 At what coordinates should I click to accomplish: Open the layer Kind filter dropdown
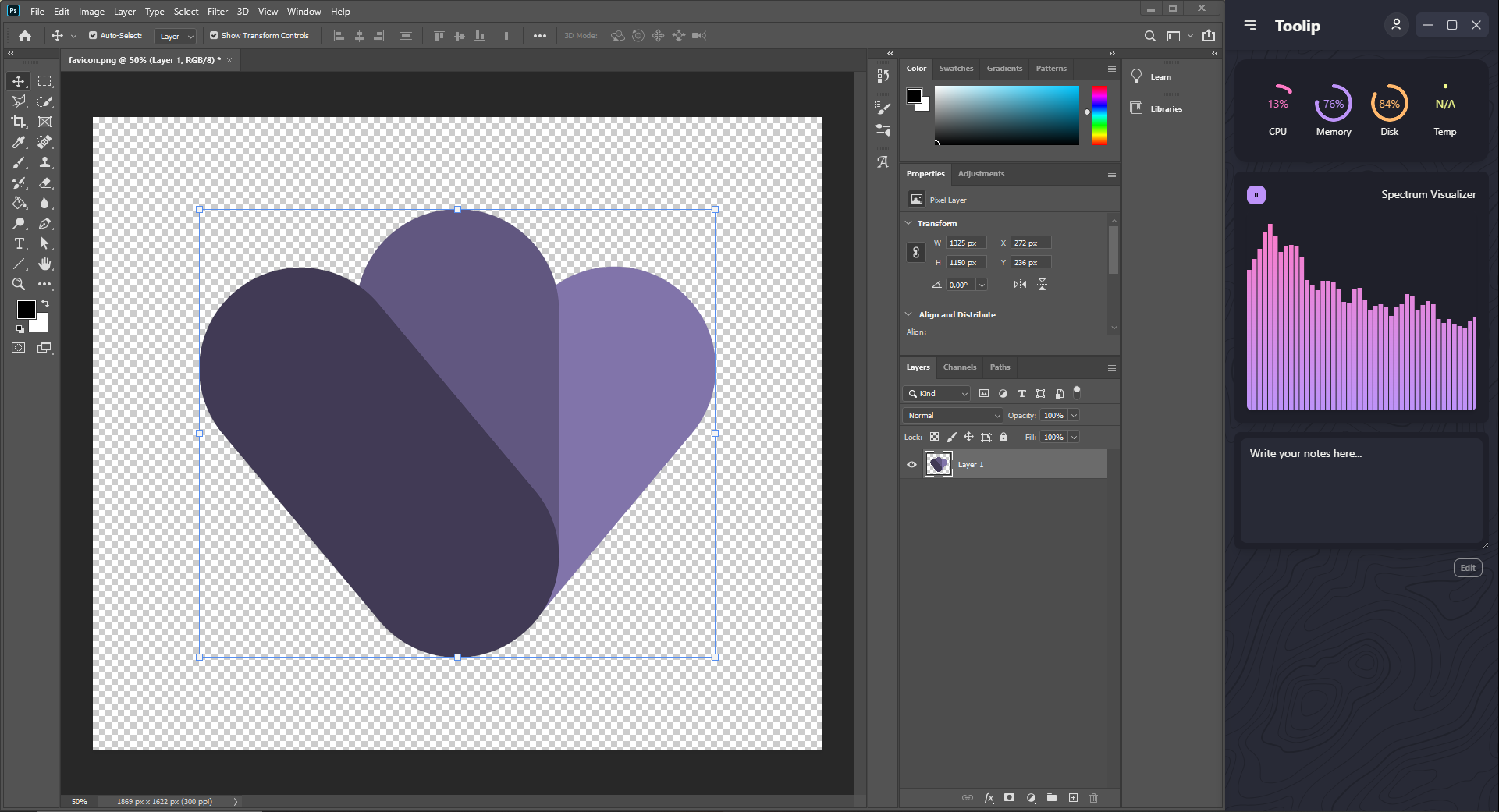tap(936, 393)
